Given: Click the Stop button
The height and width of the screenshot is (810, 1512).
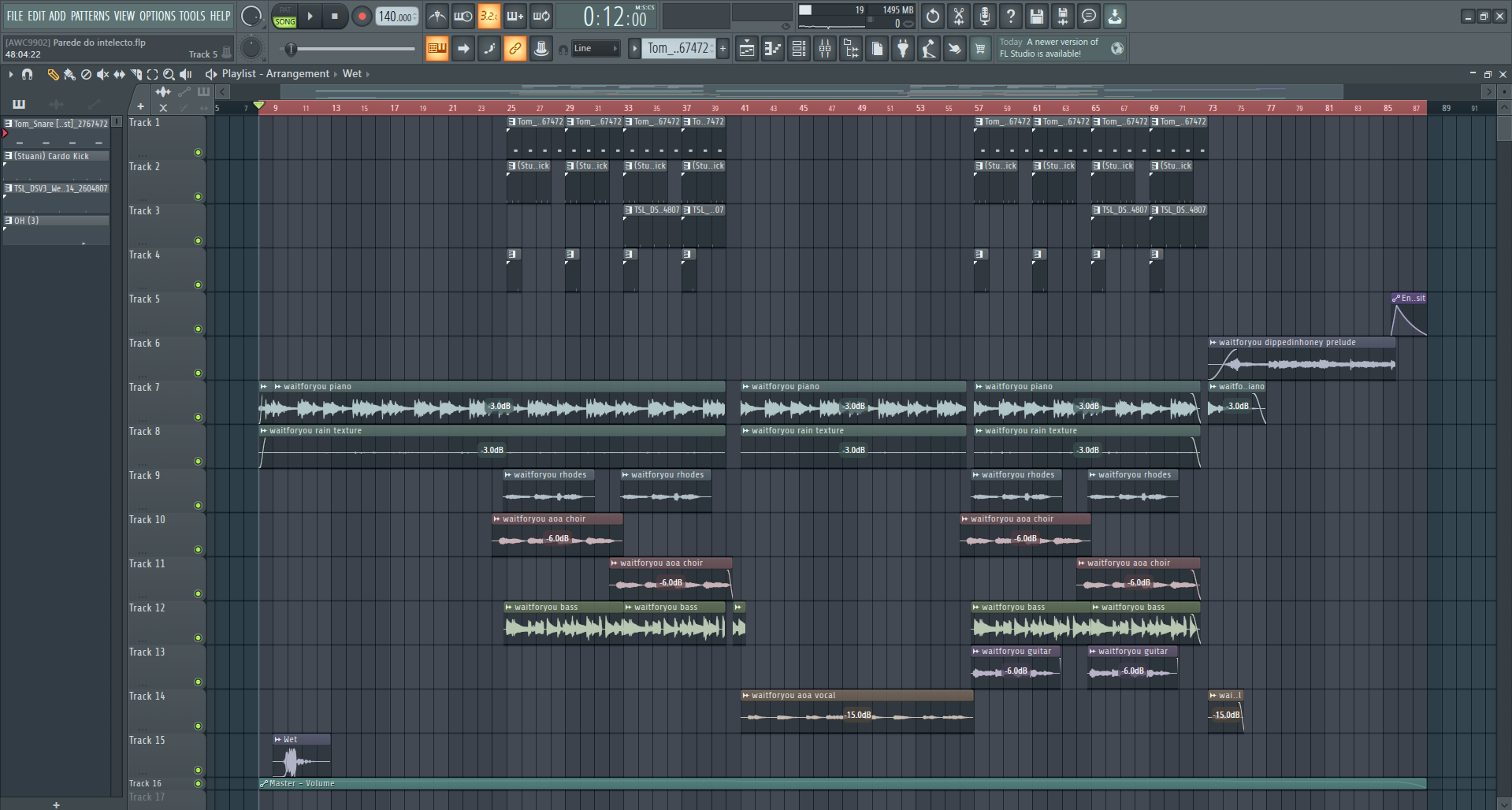Looking at the screenshot, I should [335, 16].
